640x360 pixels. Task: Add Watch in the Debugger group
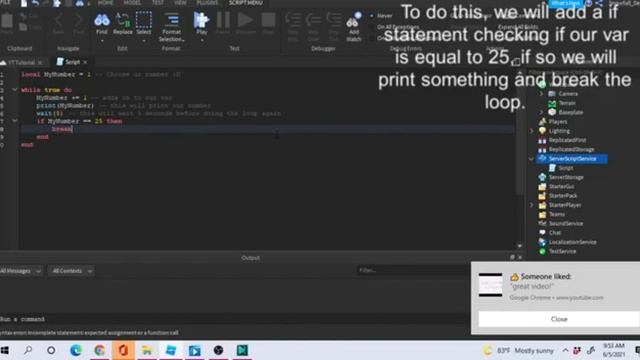[x=353, y=27]
